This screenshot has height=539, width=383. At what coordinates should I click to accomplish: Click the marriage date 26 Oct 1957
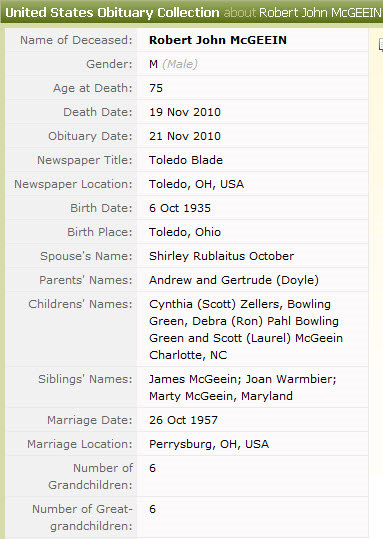click(183, 420)
